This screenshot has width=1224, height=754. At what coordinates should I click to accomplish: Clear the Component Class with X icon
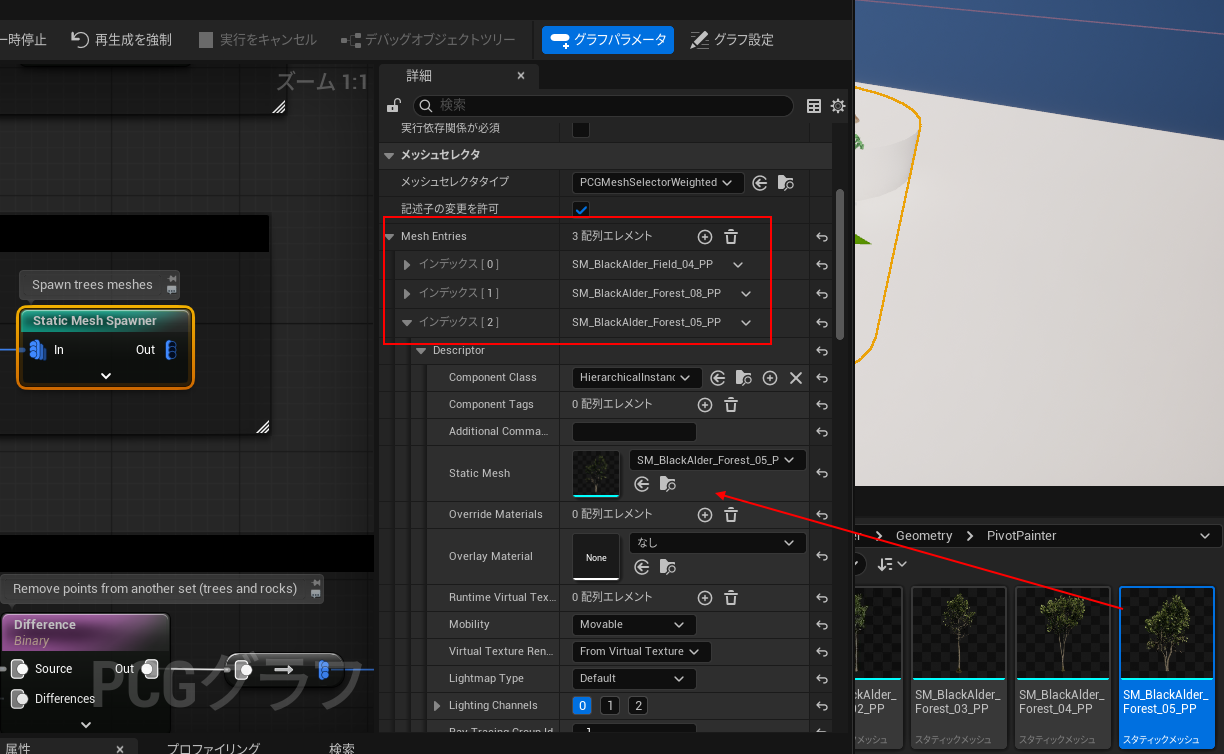point(796,378)
